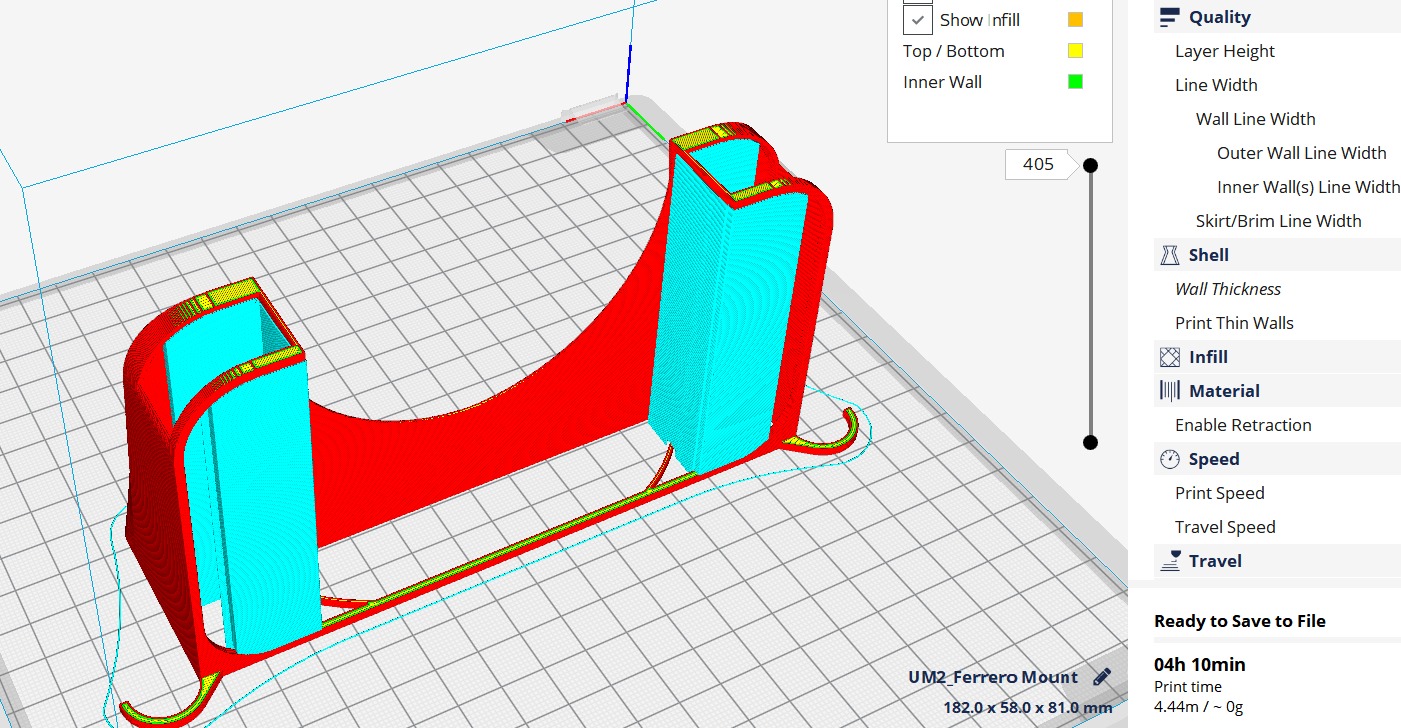The width and height of the screenshot is (1401, 728).
Task: Click the 182.0 x 58.0 x 81.0 mm dimensions
Action: [1028, 707]
